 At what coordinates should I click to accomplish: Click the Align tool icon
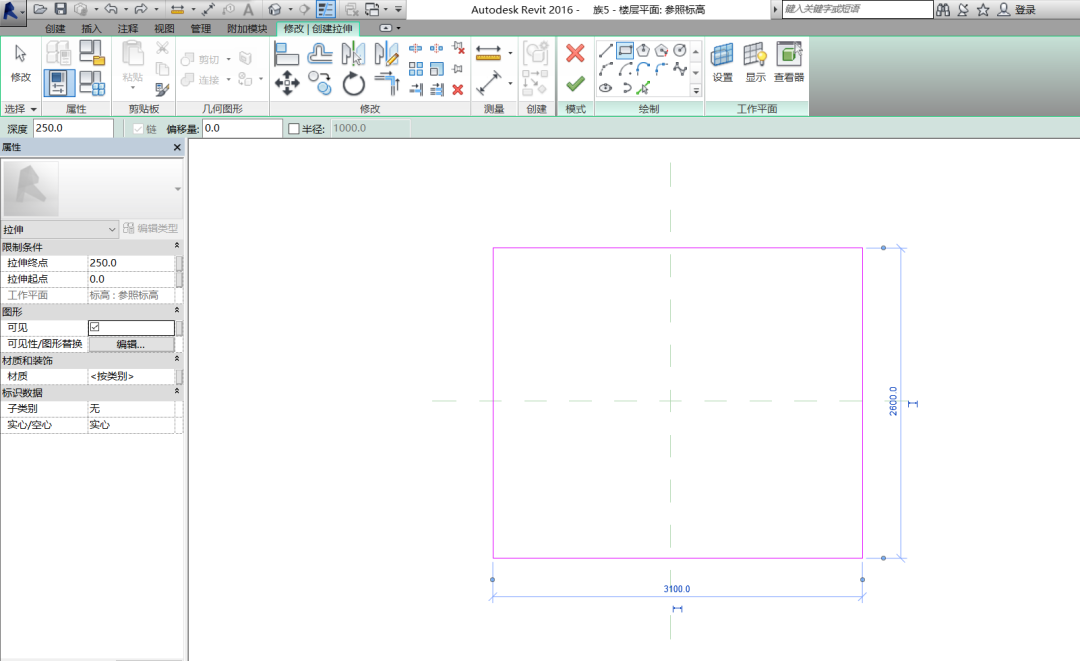tap(286, 54)
